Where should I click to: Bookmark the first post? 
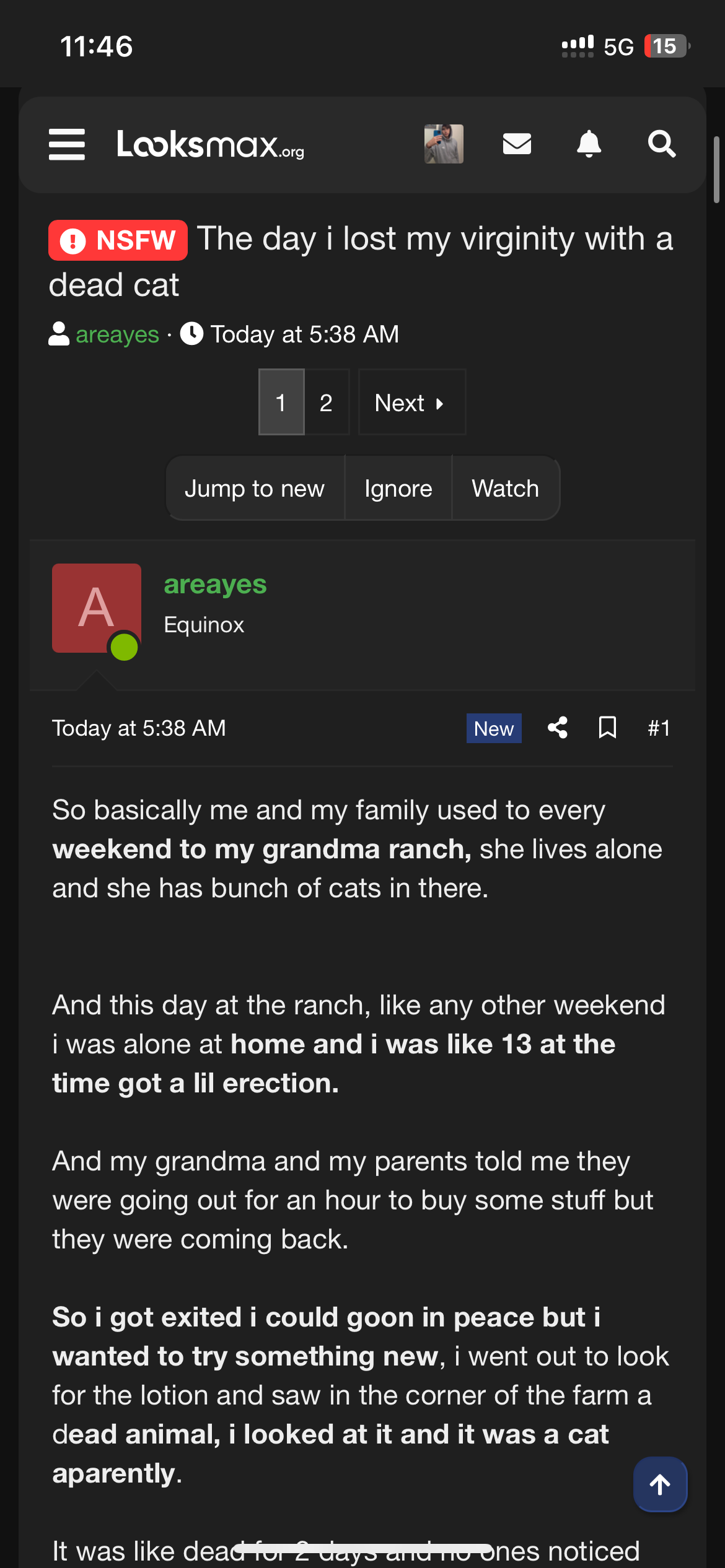click(x=607, y=728)
